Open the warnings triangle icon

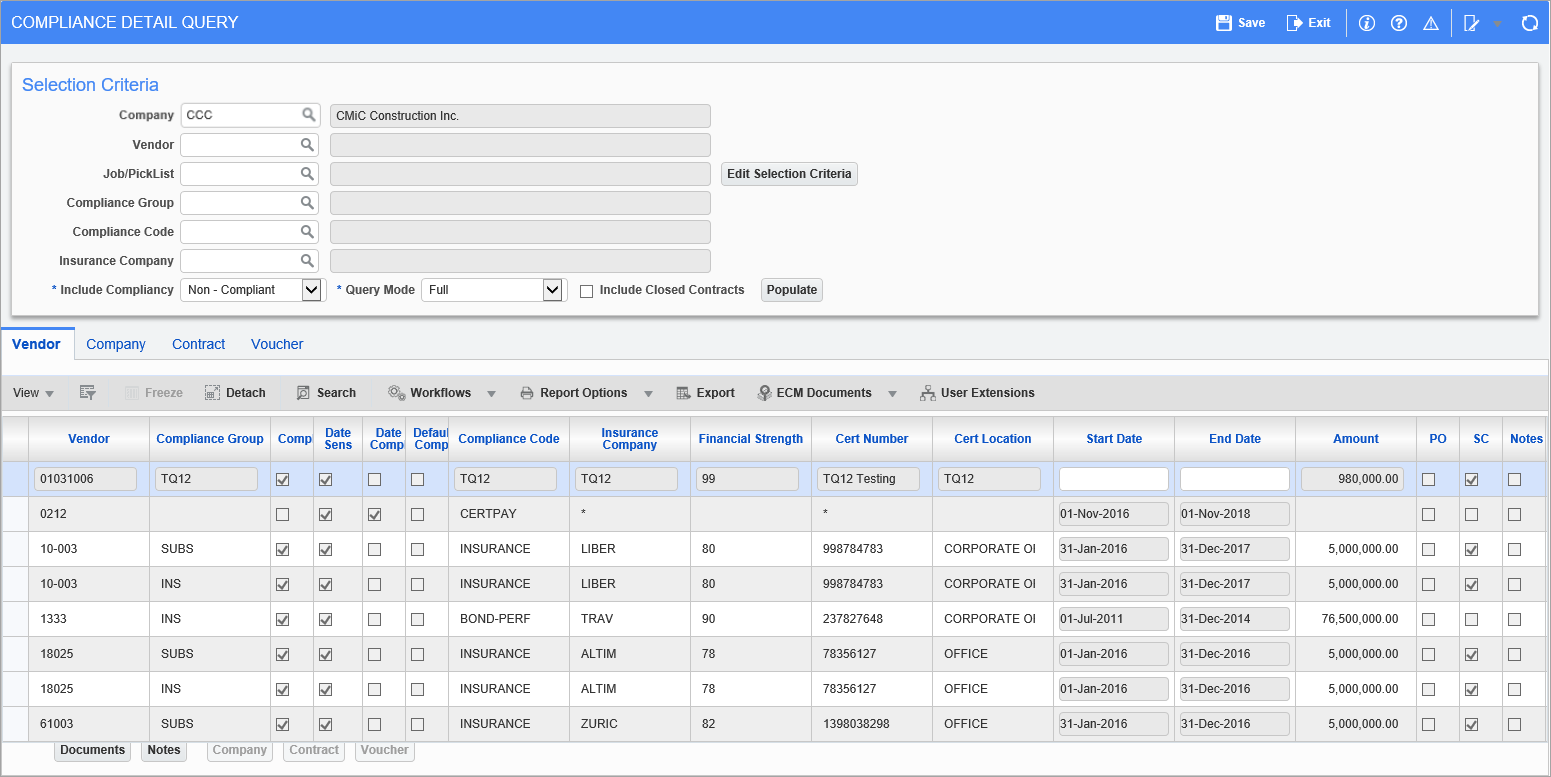(1430, 22)
